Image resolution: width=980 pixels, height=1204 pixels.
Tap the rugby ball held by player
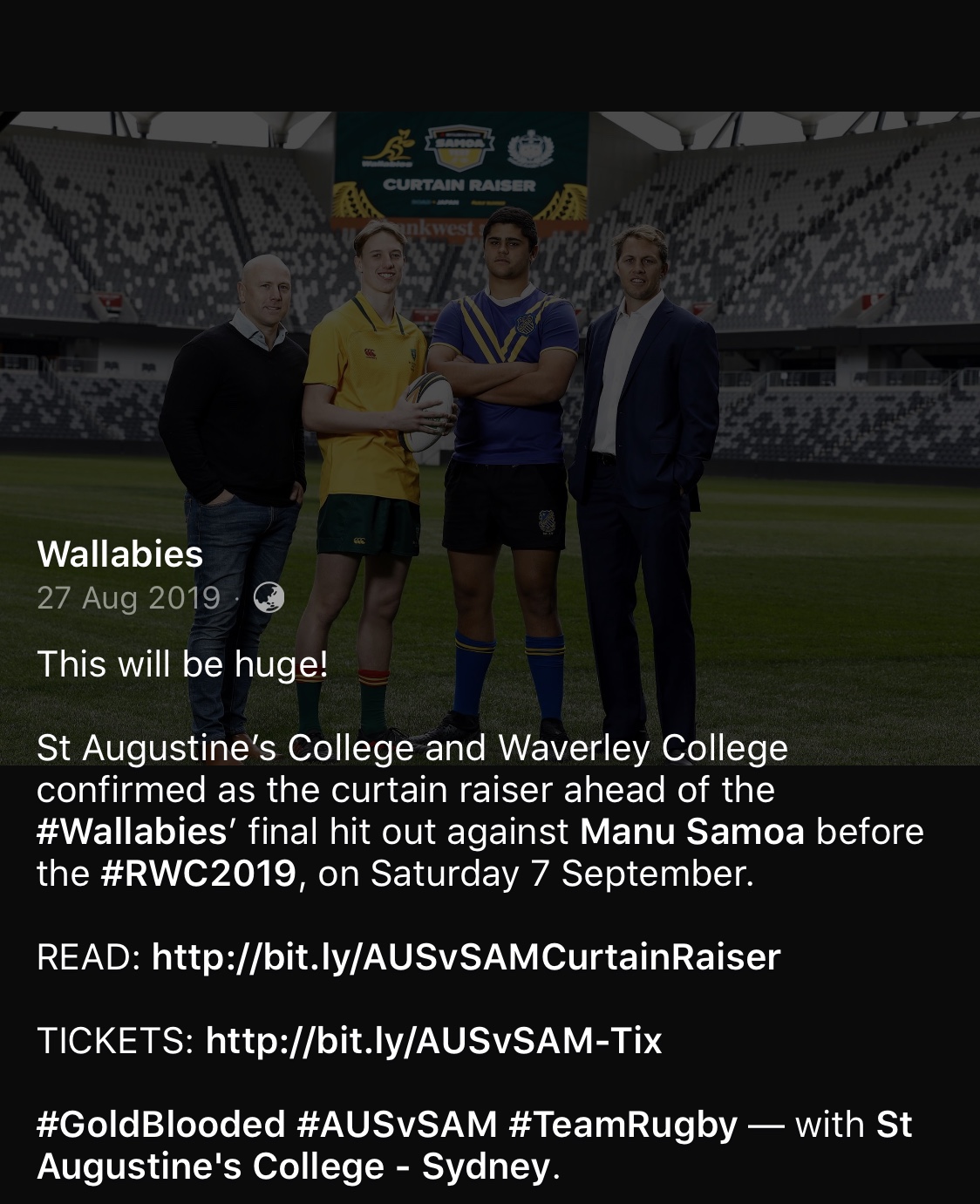tap(429, 410)
